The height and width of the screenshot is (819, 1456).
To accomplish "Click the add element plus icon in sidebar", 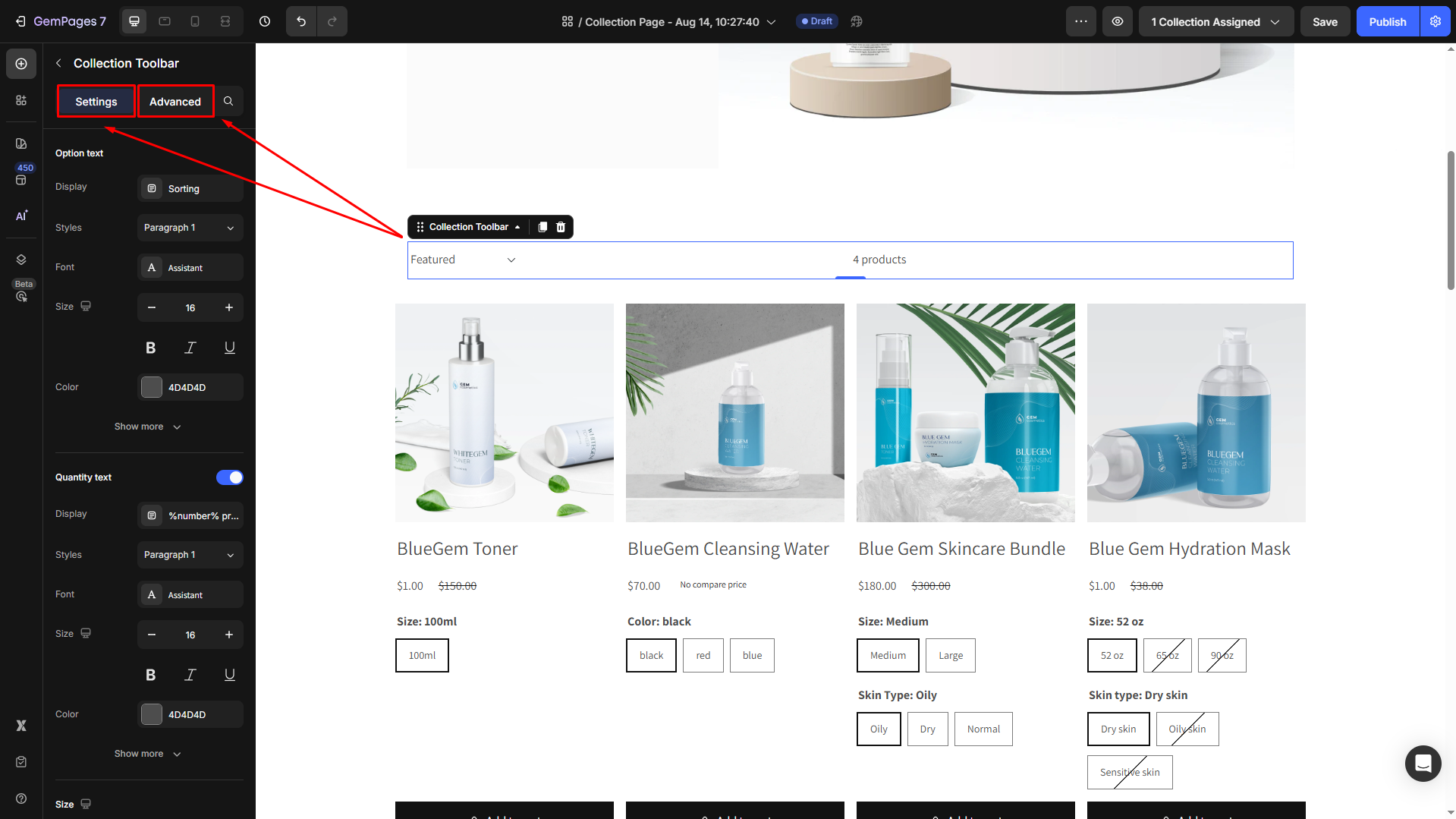I will (x=21, y=64).
